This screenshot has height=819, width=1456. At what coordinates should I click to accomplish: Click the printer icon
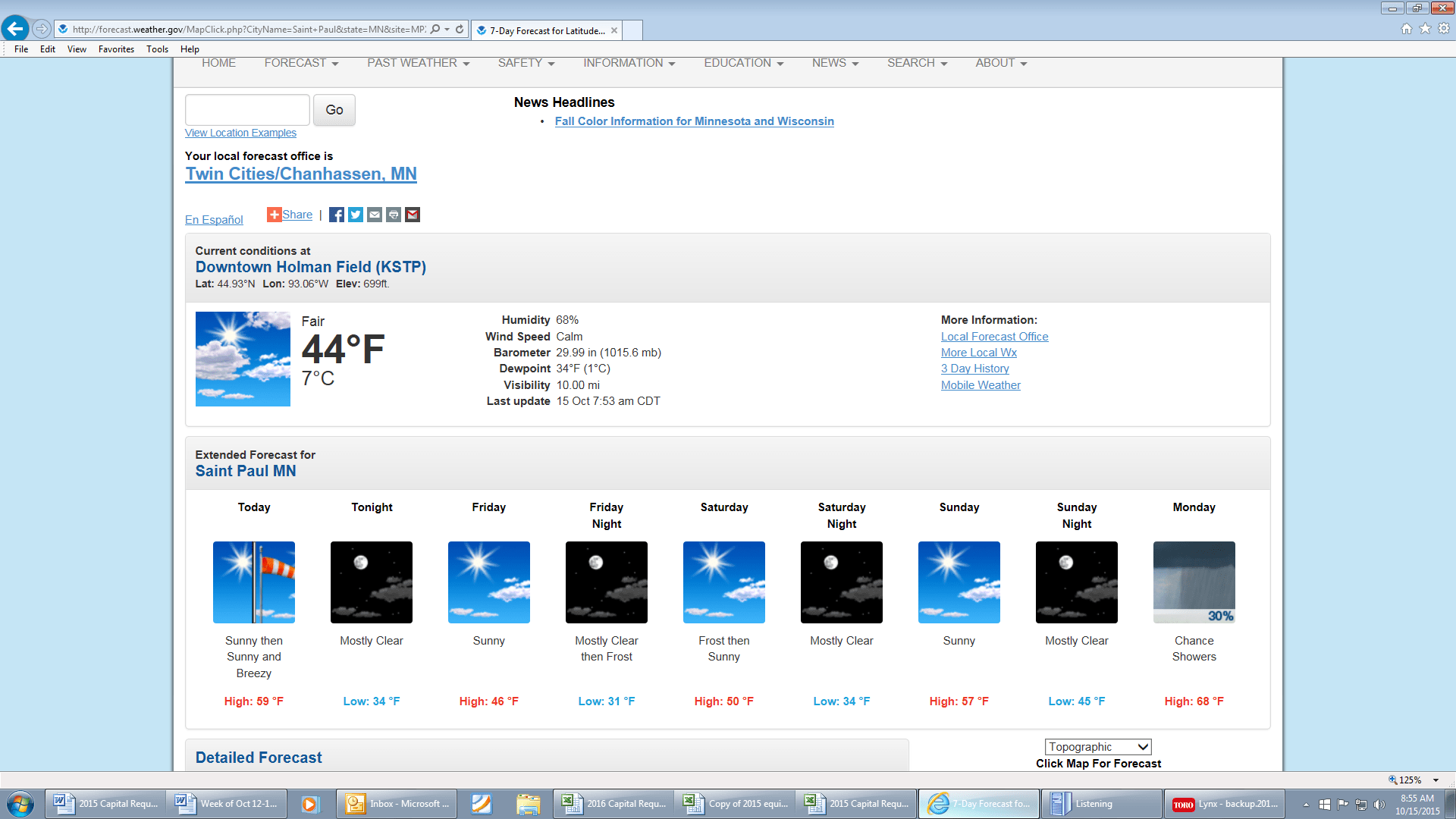tap(394, 215)
